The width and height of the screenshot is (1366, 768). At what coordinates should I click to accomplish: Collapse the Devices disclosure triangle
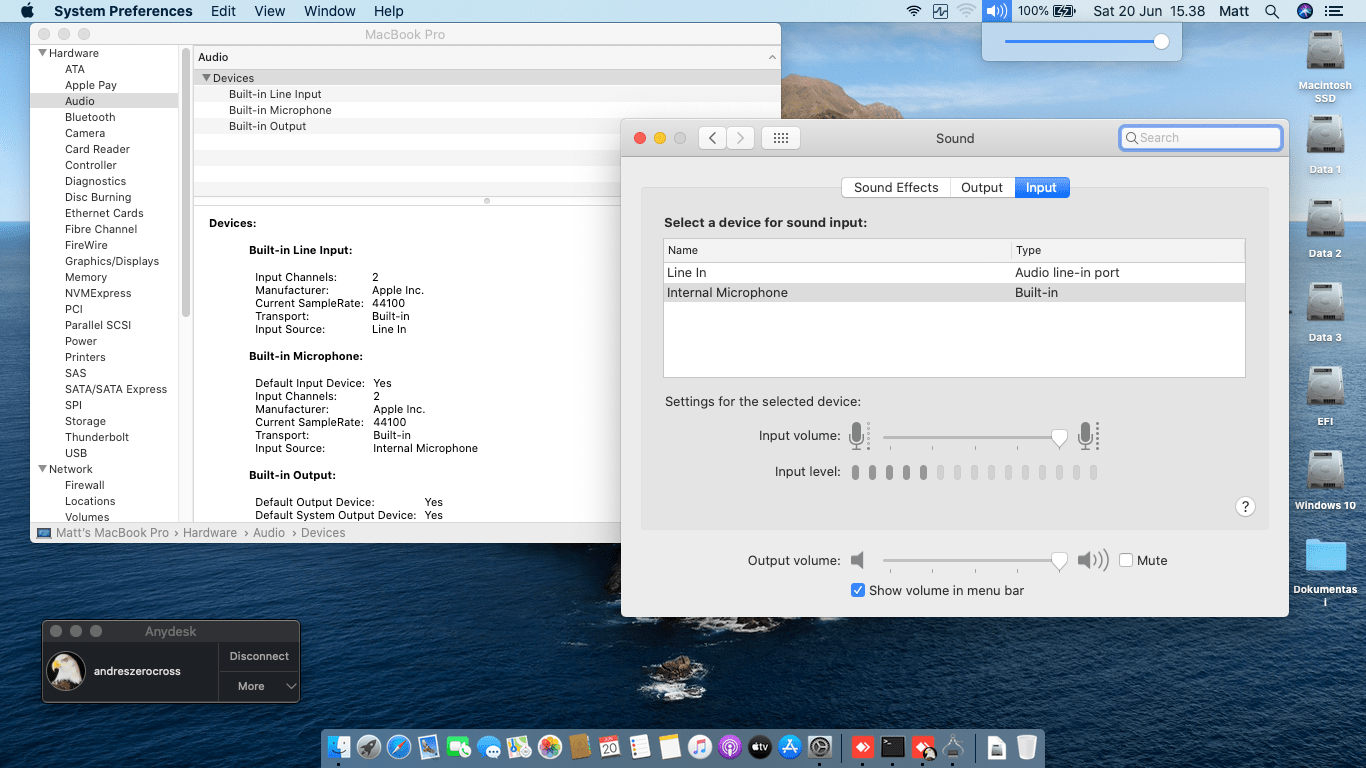[206, 78]
